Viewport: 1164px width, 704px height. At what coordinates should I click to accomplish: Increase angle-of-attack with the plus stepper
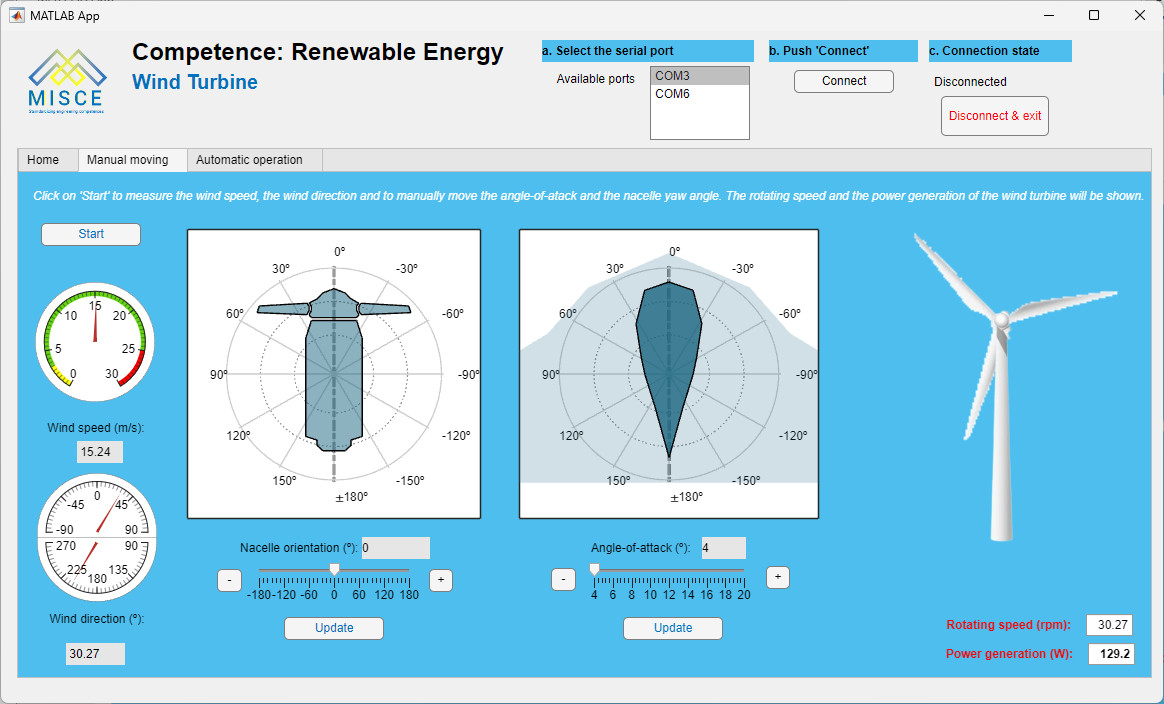point(778,577)
